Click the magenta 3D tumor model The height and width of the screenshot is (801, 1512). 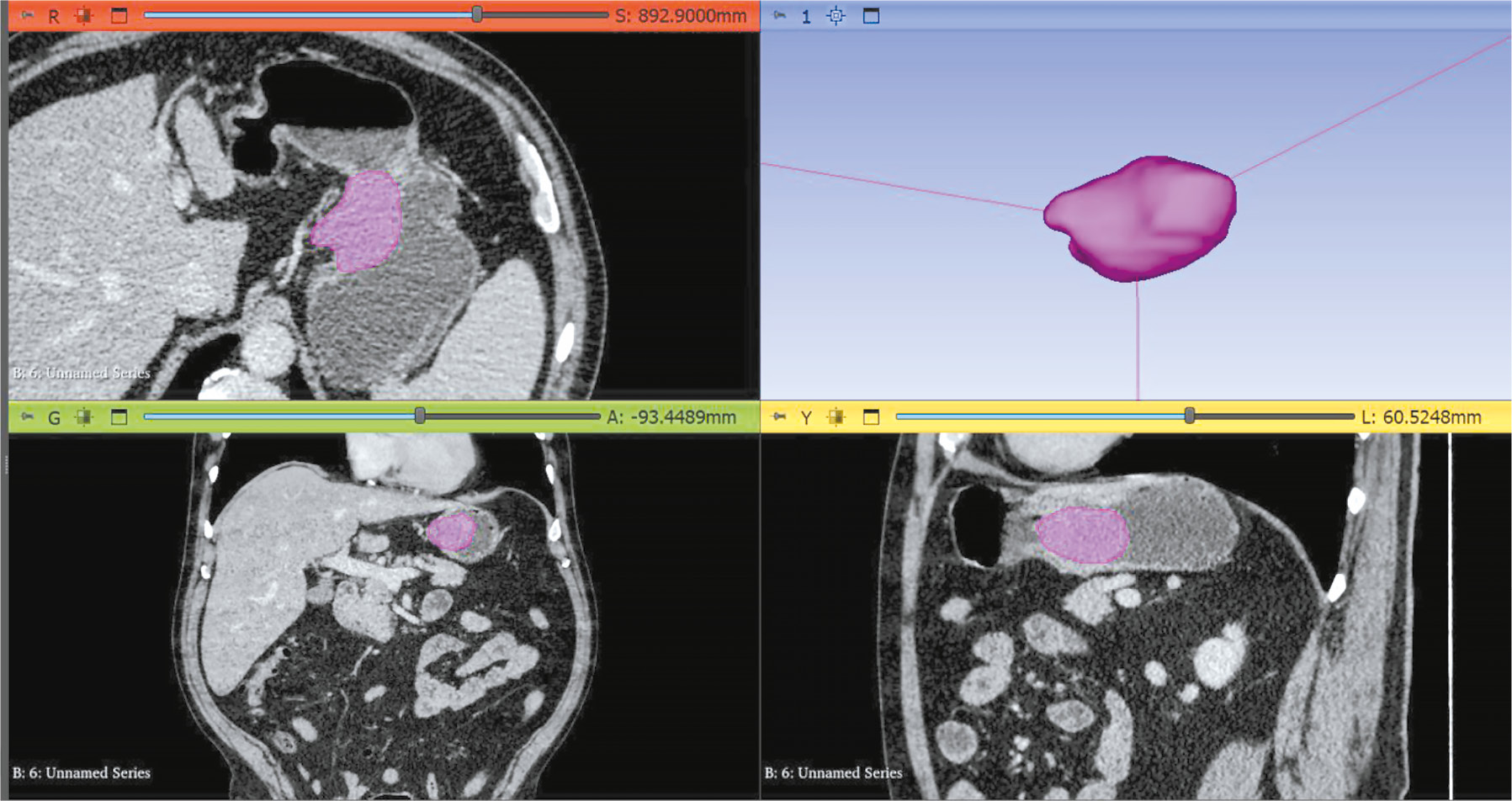pos(1141,217)
